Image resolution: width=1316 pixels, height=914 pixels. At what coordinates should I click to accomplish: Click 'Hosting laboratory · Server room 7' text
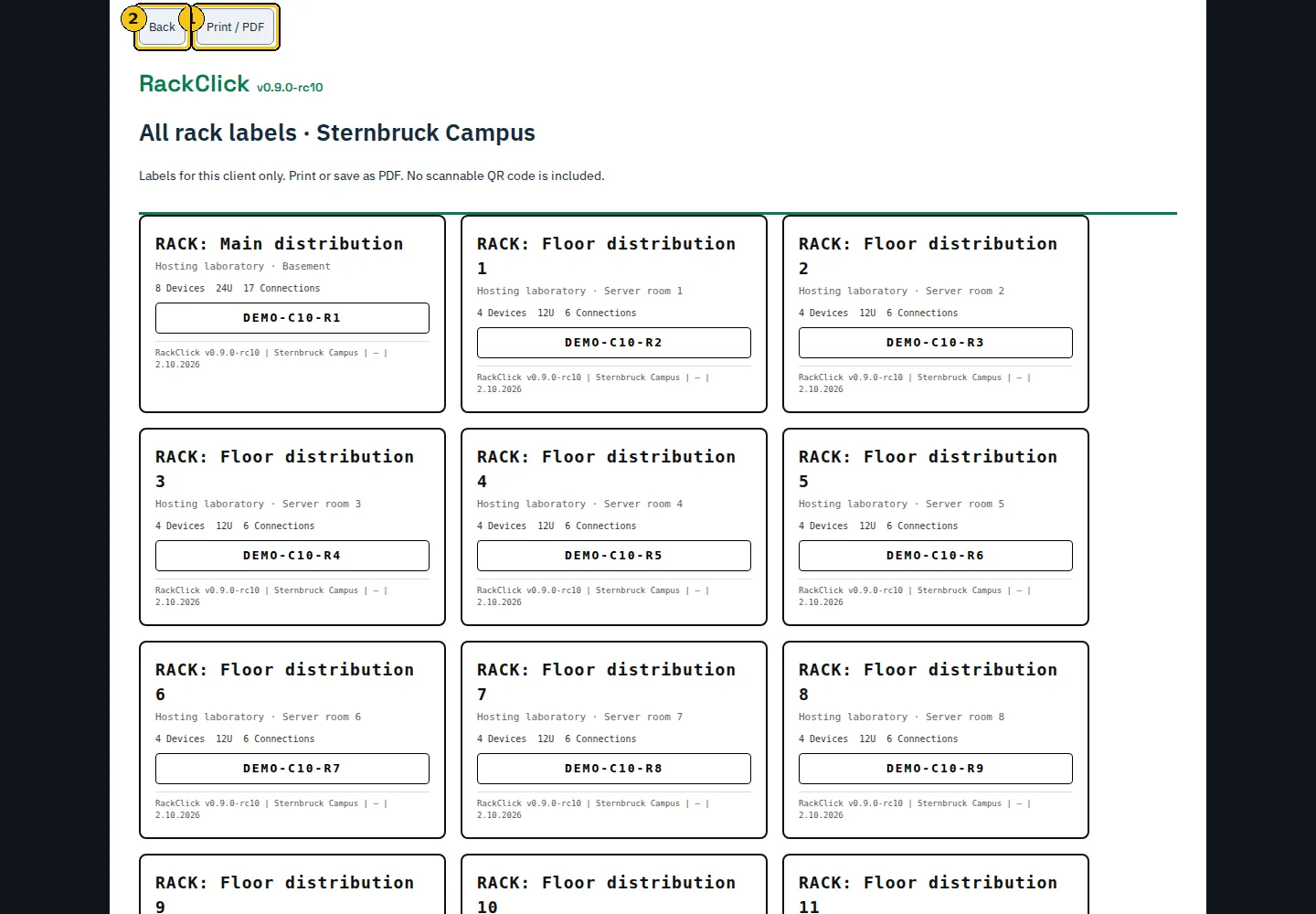580,717
